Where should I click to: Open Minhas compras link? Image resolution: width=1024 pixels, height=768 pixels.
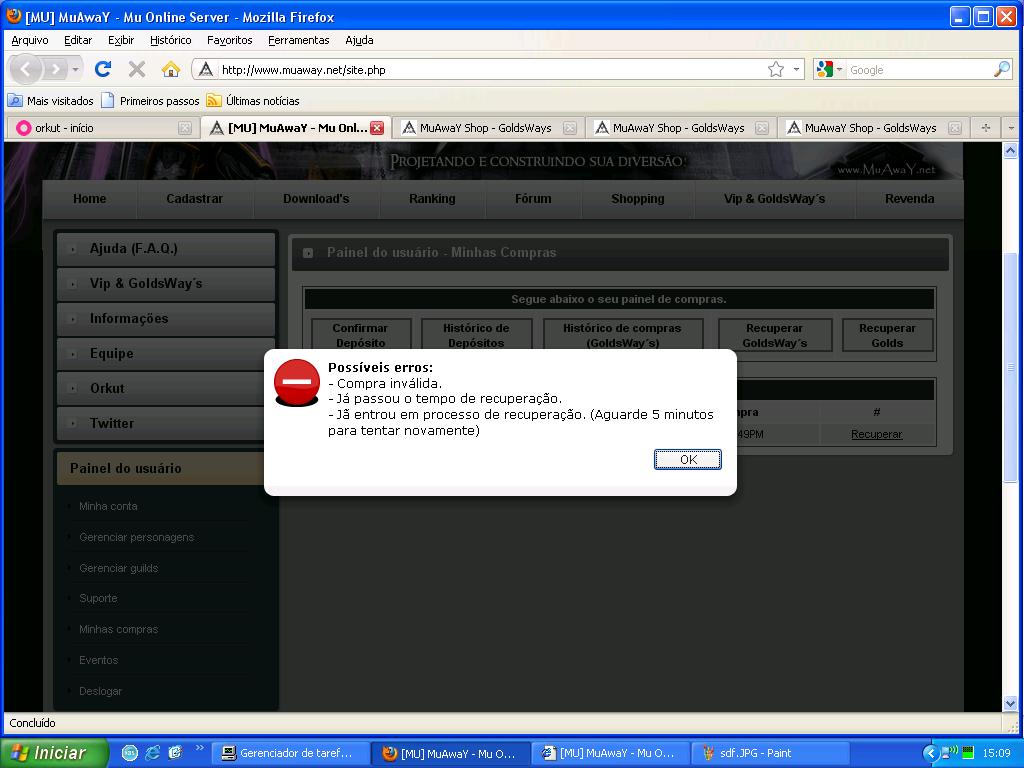click(119, 630)
